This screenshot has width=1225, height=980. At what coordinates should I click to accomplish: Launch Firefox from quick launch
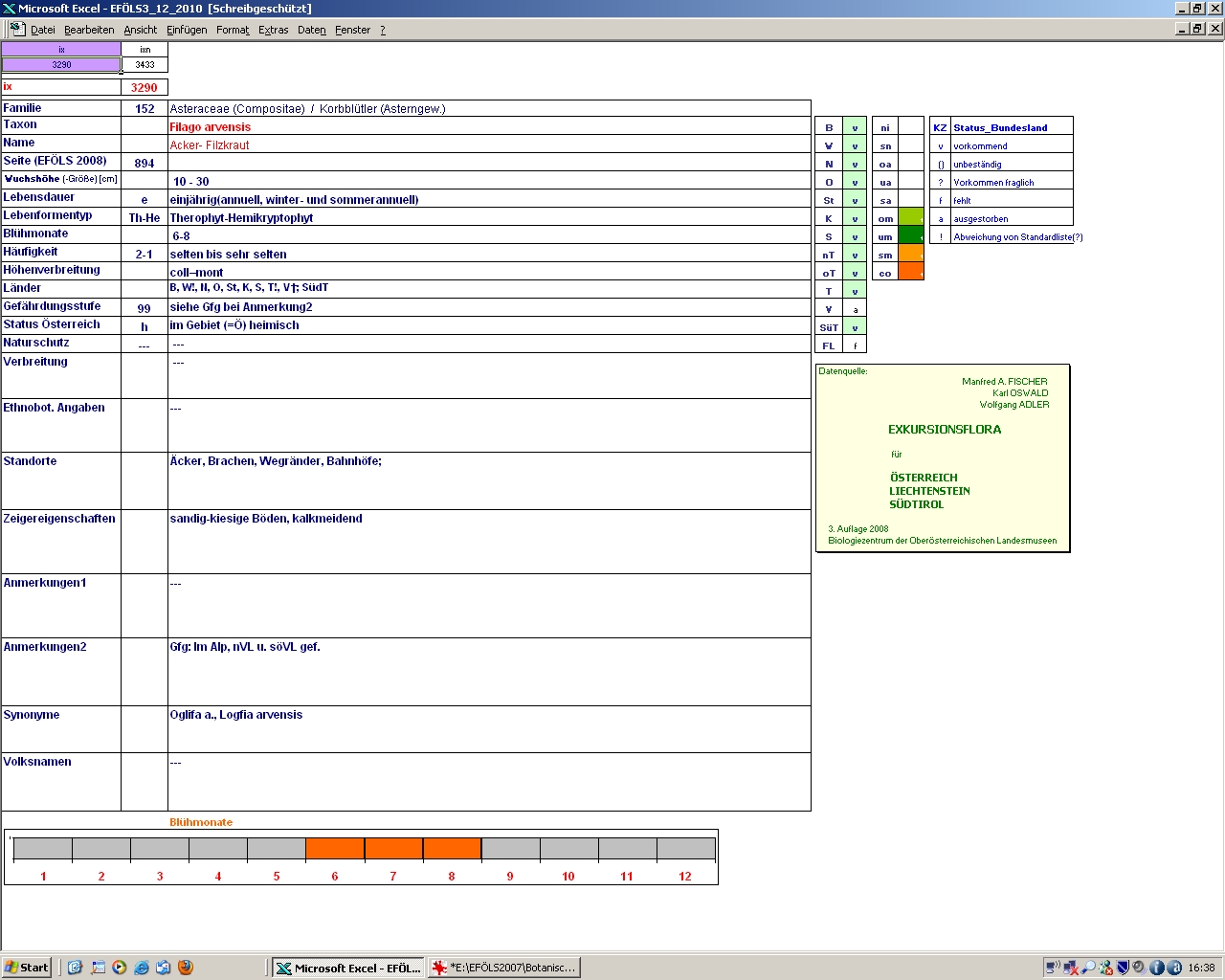point(186,968)
